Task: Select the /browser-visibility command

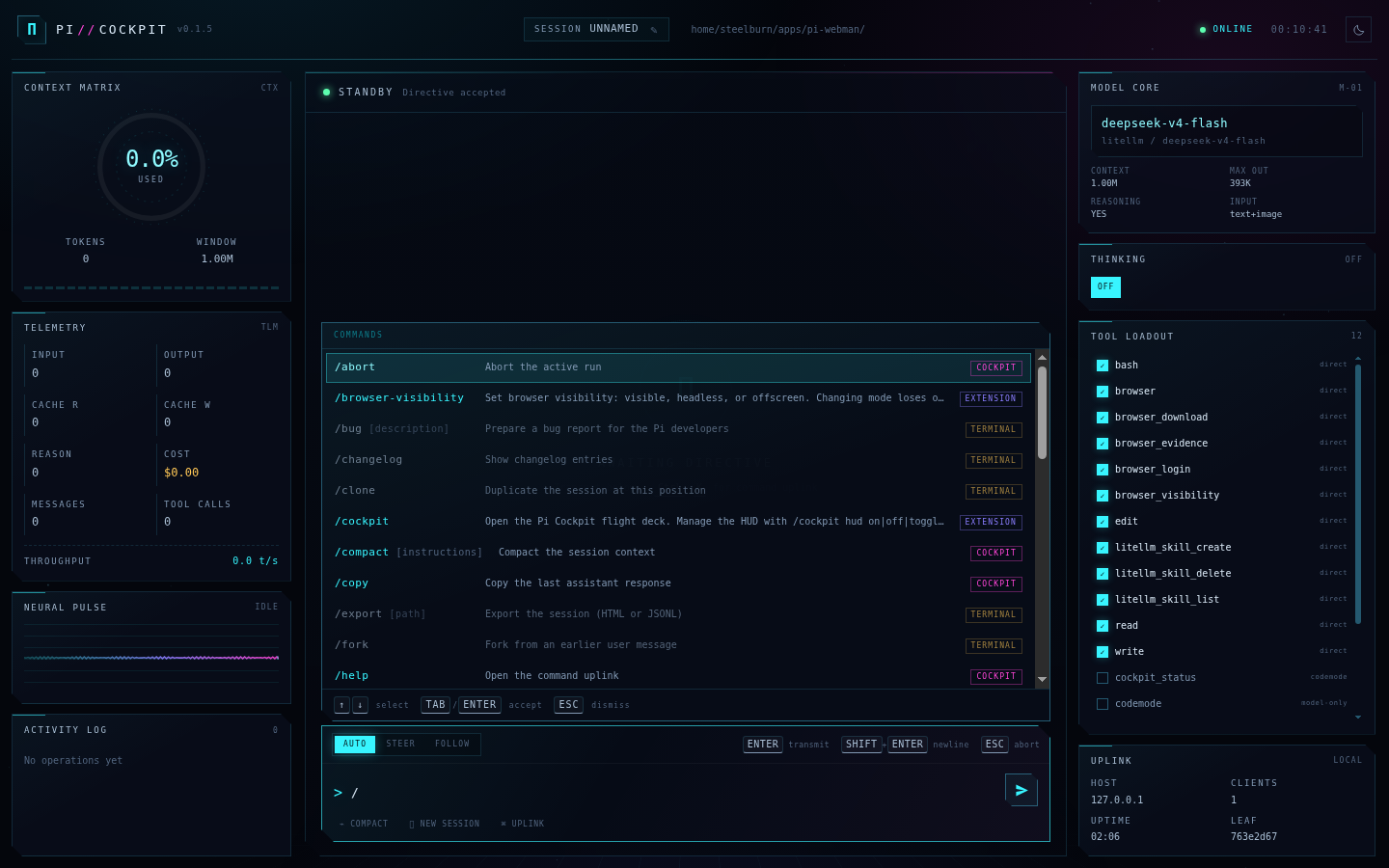Action: pyautogui.click(x=678, y=398)
